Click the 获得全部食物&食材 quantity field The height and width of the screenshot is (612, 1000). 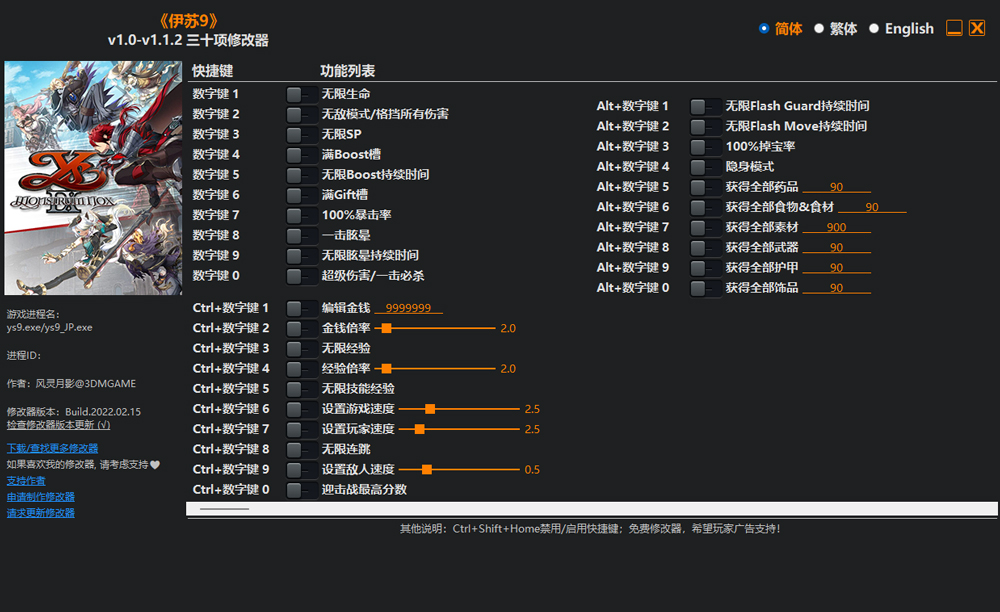872,207
